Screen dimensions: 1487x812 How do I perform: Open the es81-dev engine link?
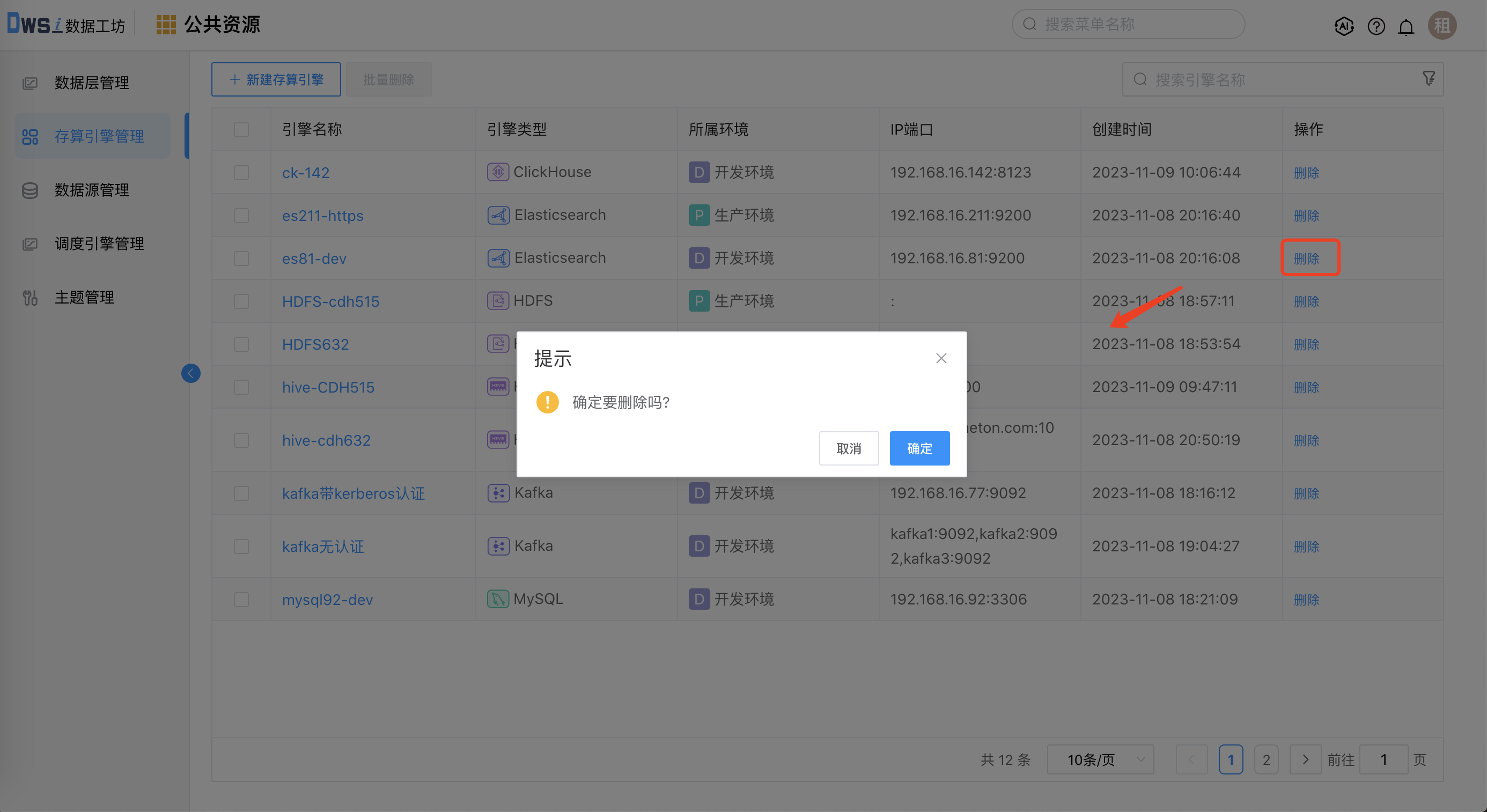[x=314, y=258]
